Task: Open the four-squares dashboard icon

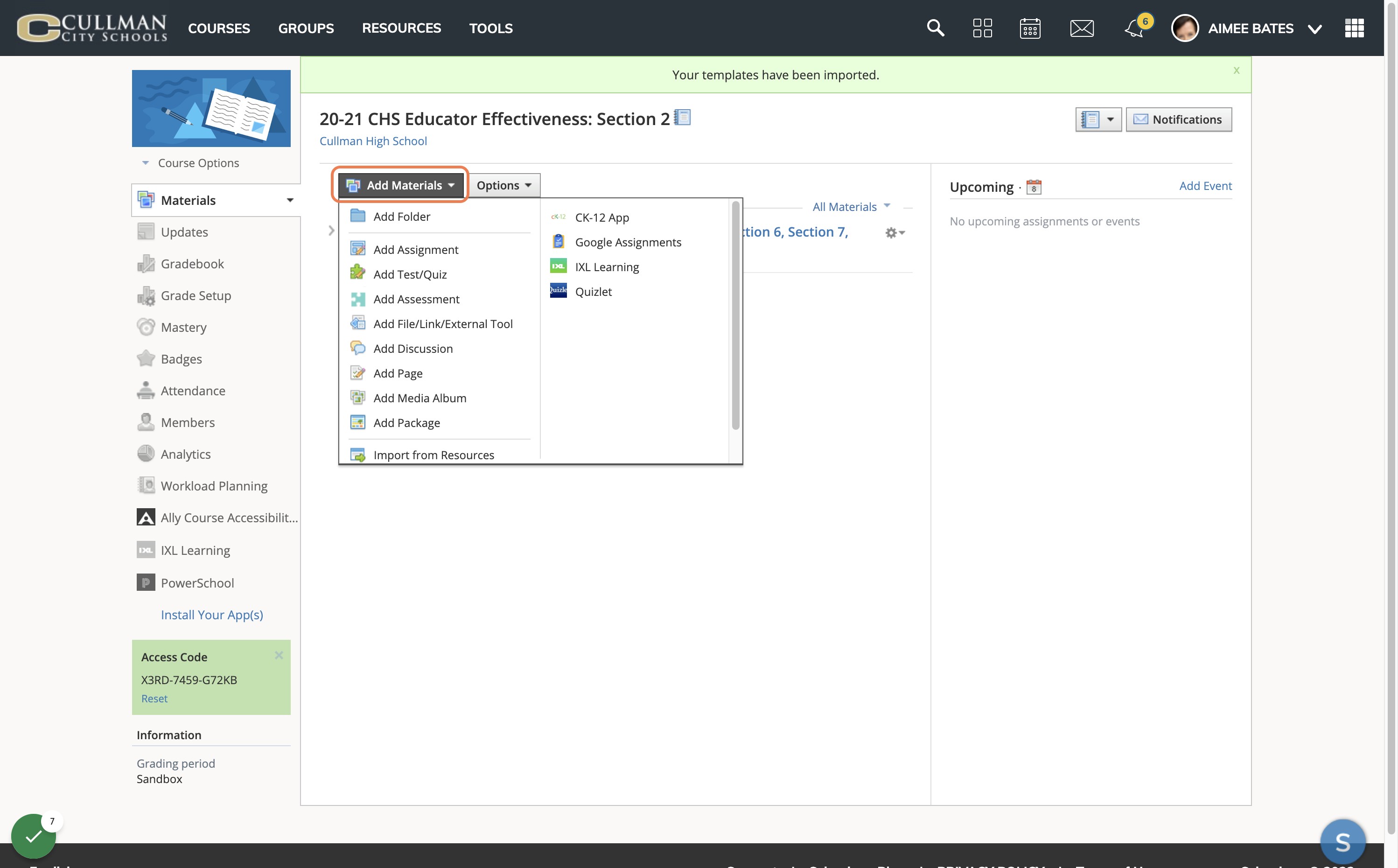Action: click(x=983, y=28)
